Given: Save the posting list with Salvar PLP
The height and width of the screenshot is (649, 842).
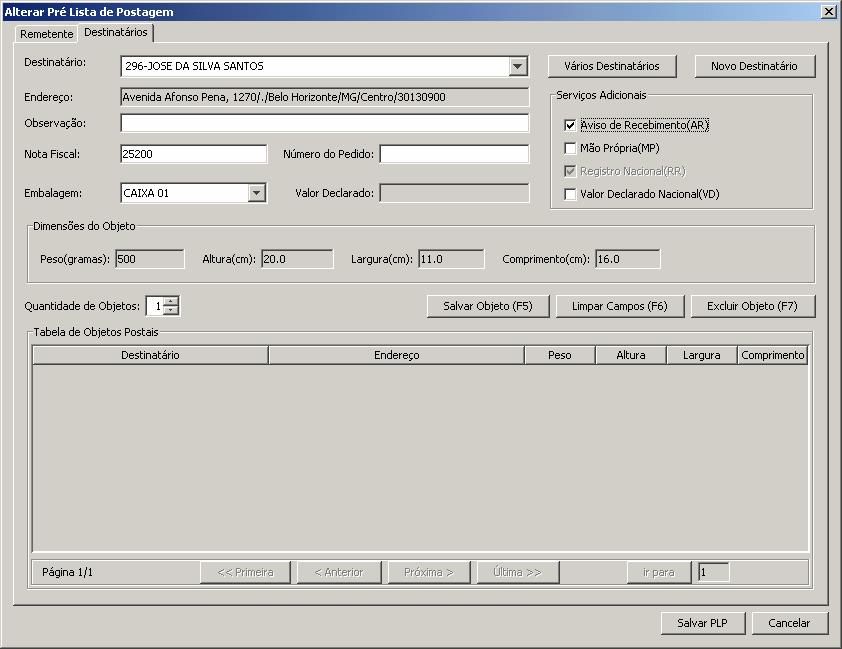Looking at the screenshot, I should click(x=701, y=622).
